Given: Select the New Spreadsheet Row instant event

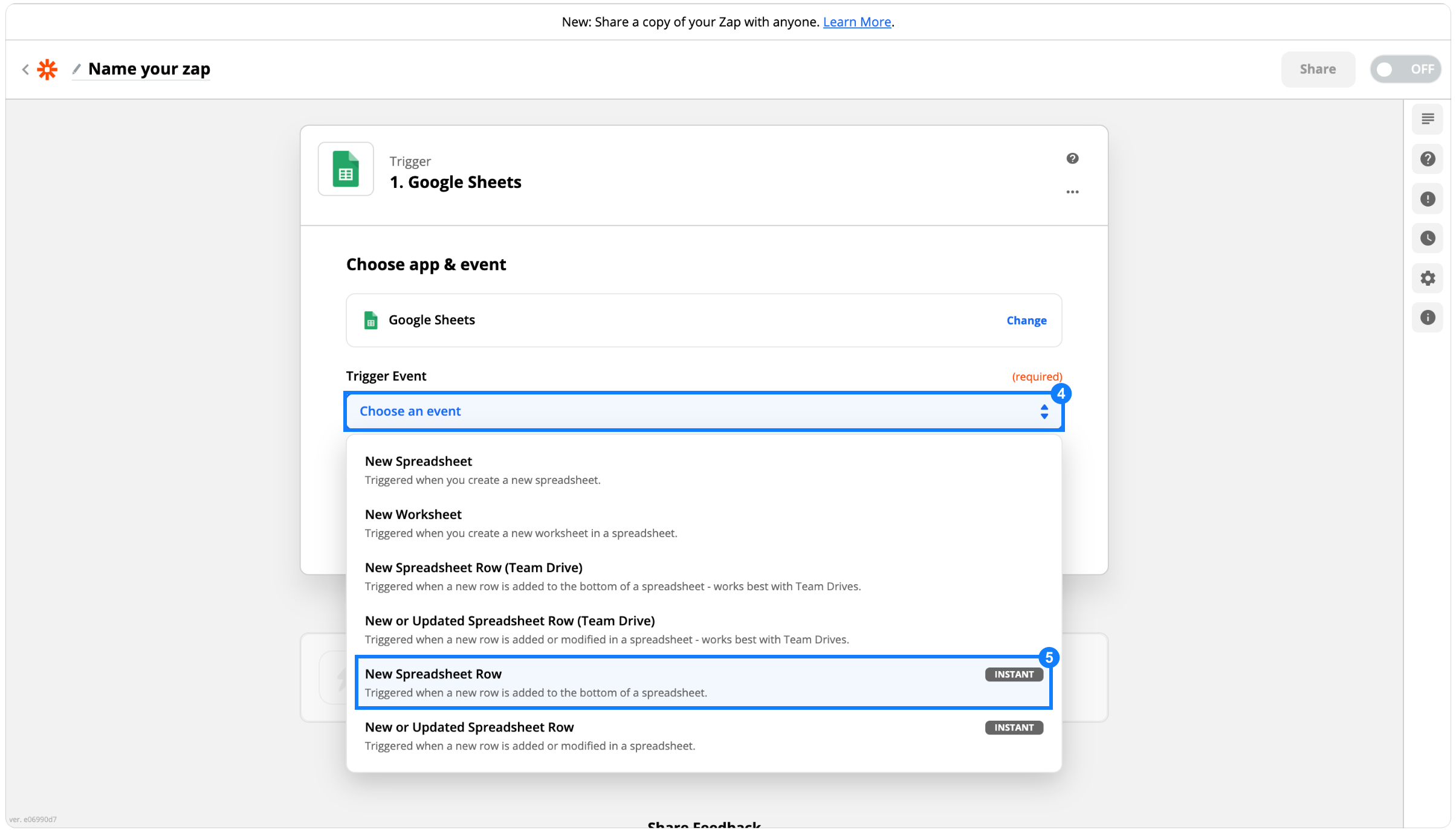Looking at the screenshot, I should click(704, 683).
